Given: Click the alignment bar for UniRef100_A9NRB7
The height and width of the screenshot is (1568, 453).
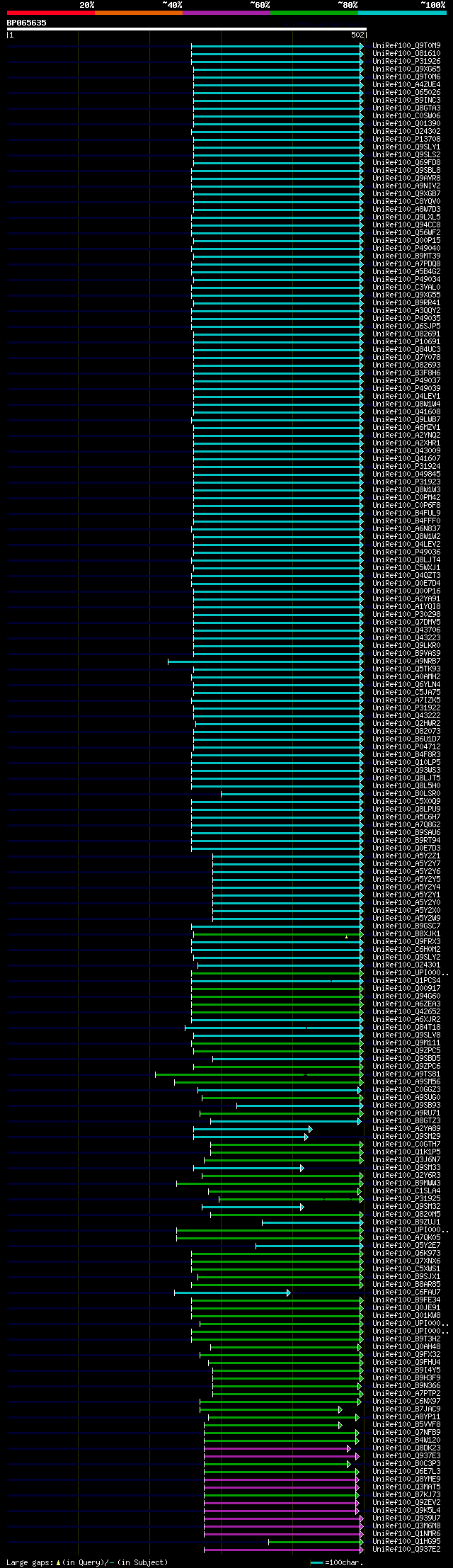Looking at the screenshot, I should (x=265, y=661).
